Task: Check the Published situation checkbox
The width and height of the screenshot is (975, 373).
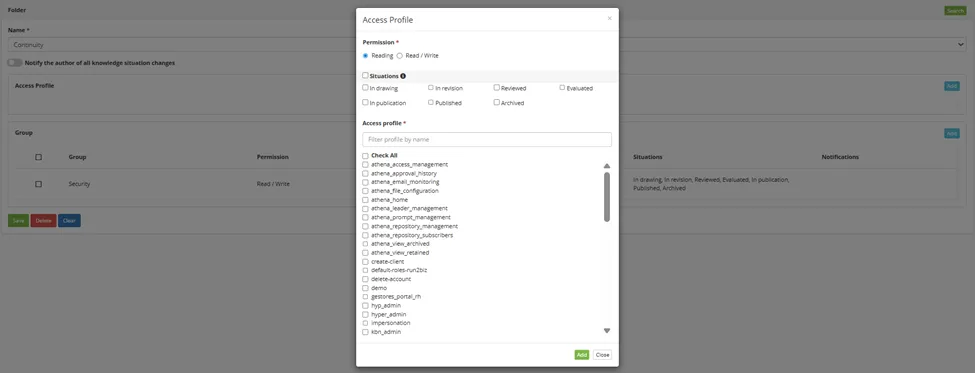Action: coord(431,102)
